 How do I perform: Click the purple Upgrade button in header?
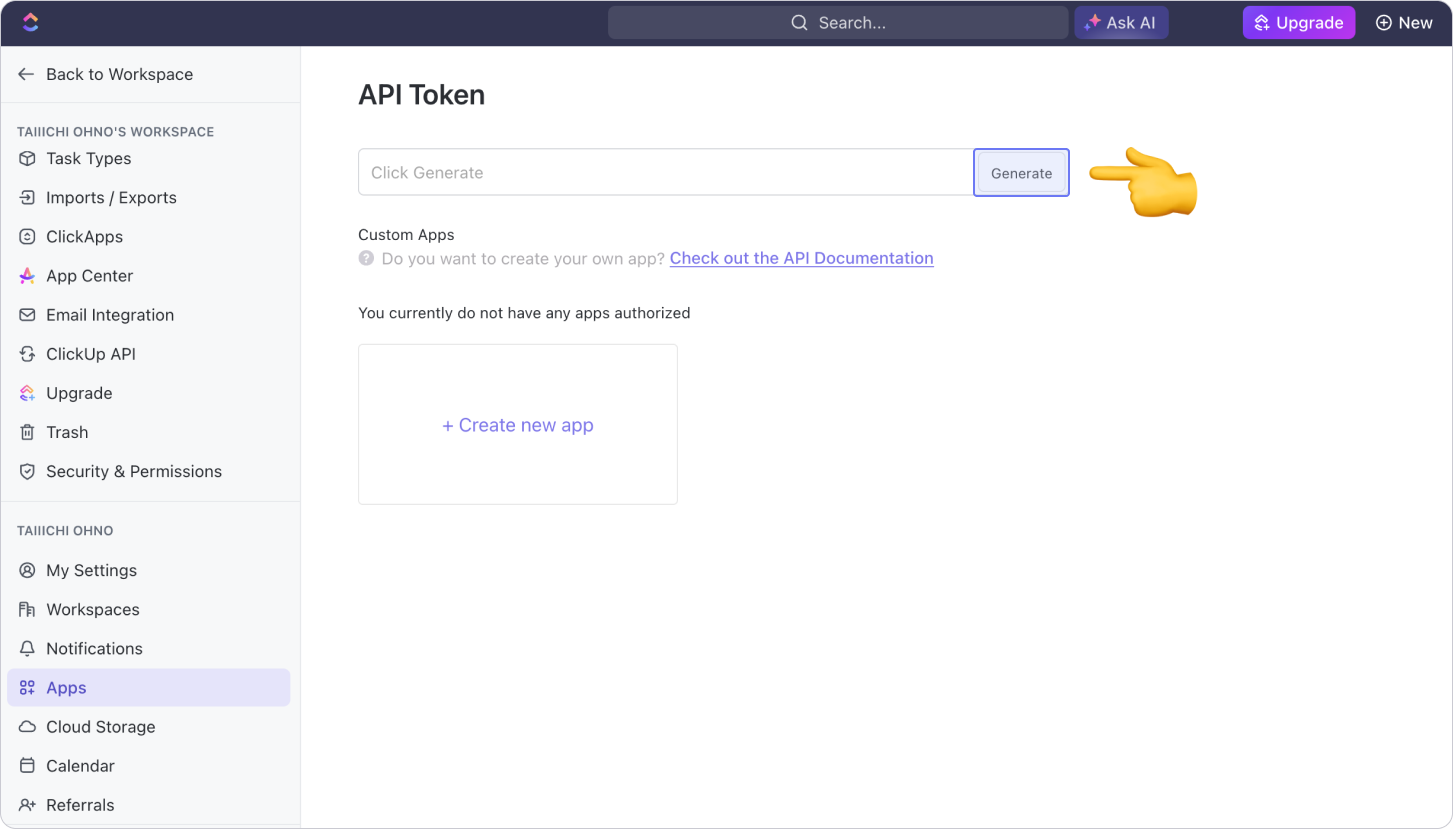click(x=1298, y=22)
